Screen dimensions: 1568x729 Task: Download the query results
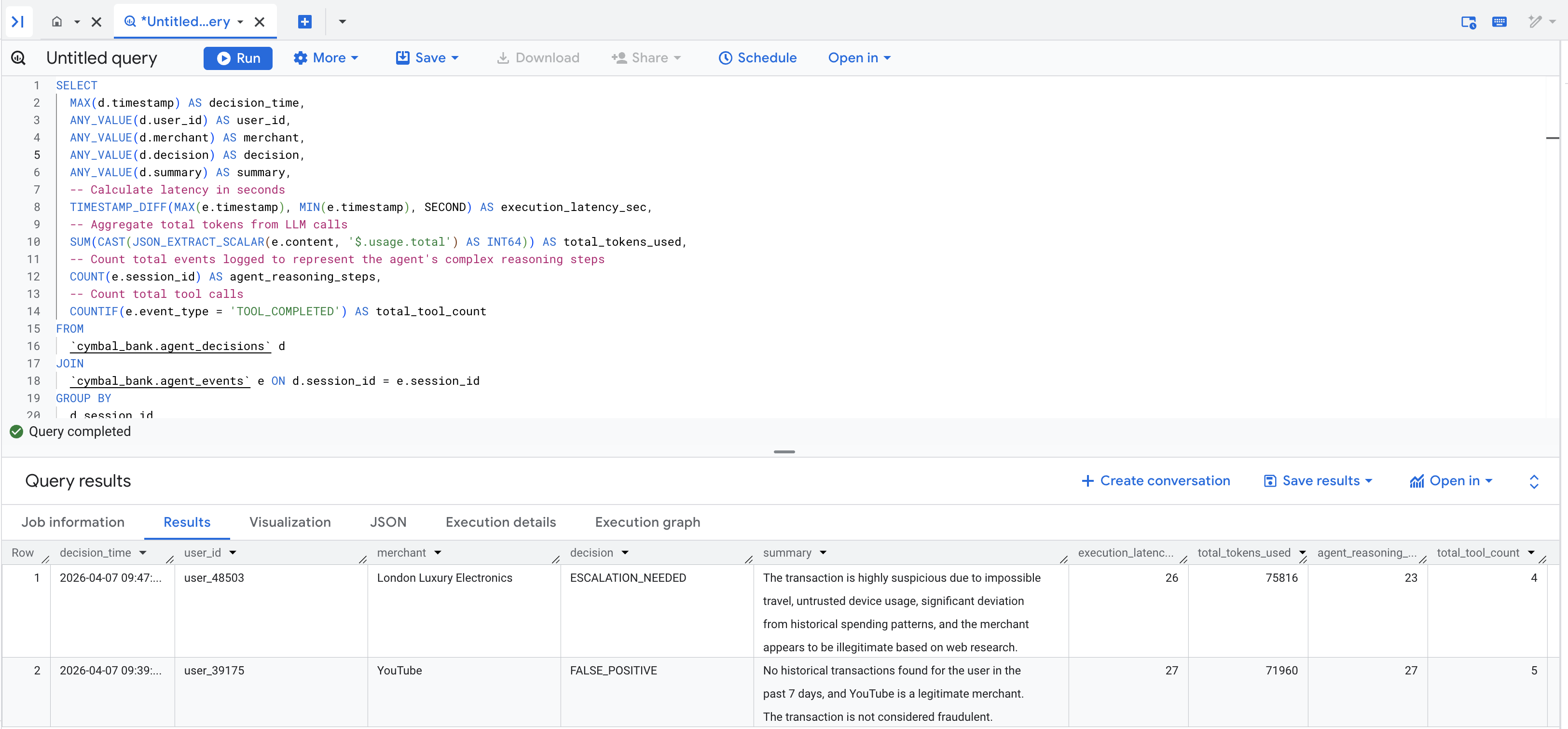(x=538, y=58)
